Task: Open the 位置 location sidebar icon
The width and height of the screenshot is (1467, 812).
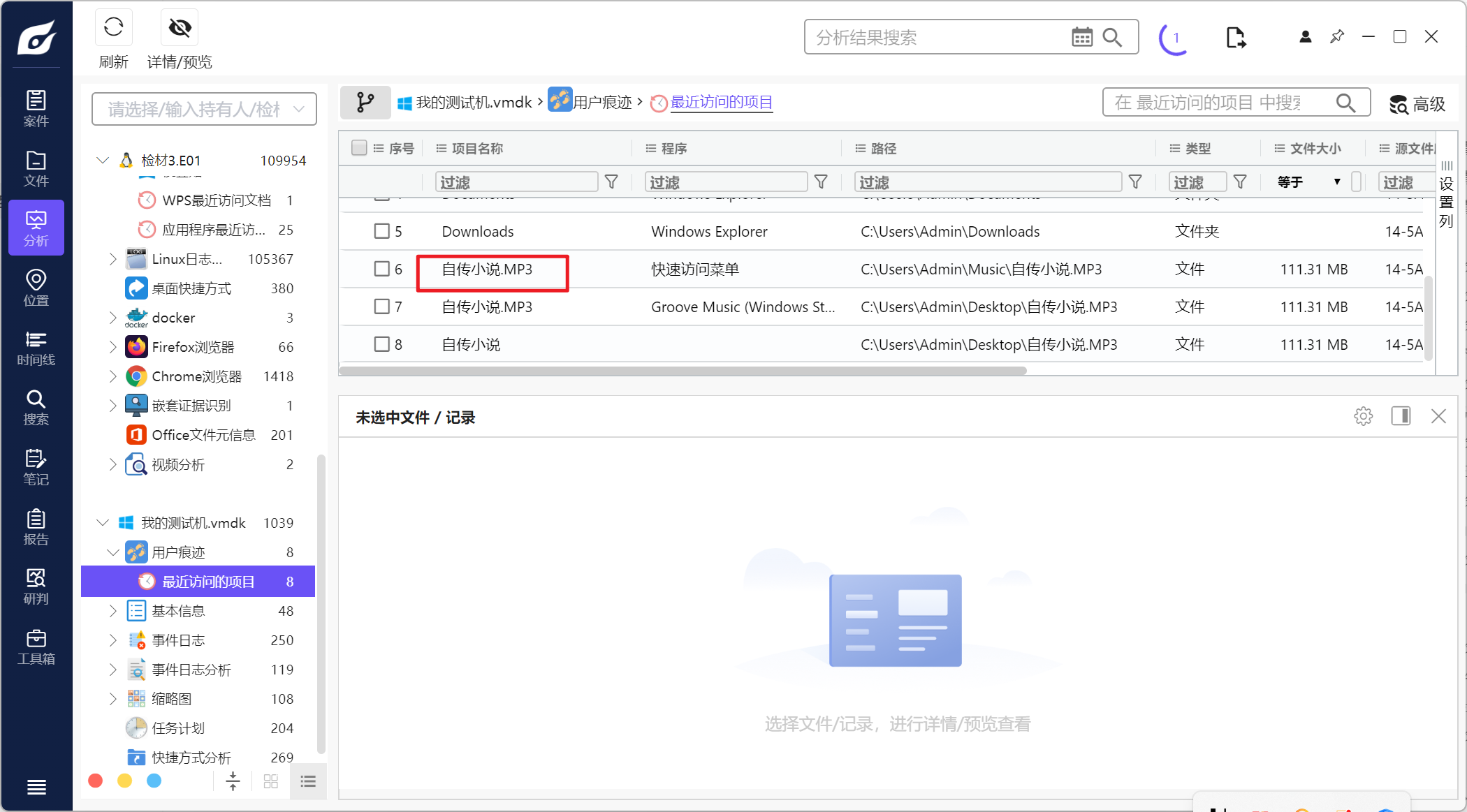Action: pyautogui.click(x=36, y=288)
